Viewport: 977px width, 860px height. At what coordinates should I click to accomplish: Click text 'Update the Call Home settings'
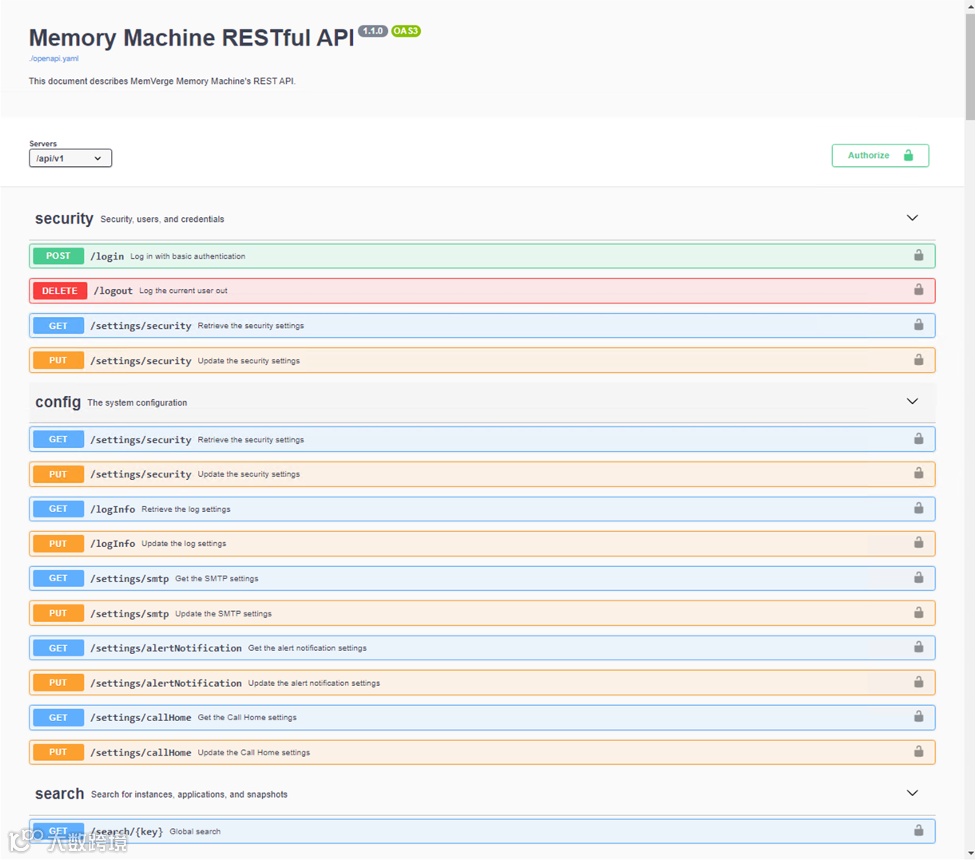(254, 752)
